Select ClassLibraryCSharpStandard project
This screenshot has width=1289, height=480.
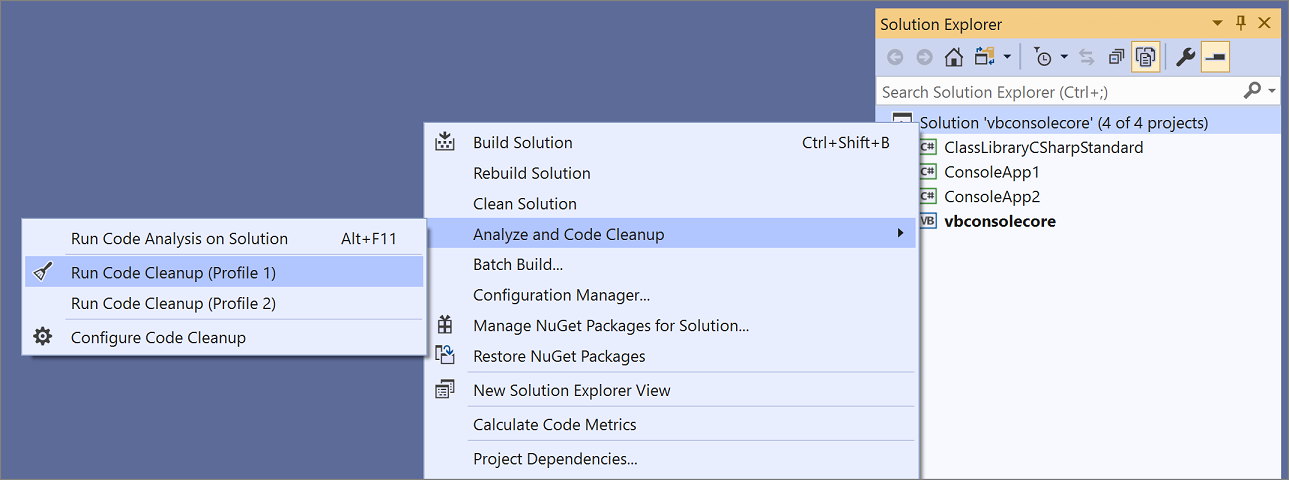tap(1043, 147)
